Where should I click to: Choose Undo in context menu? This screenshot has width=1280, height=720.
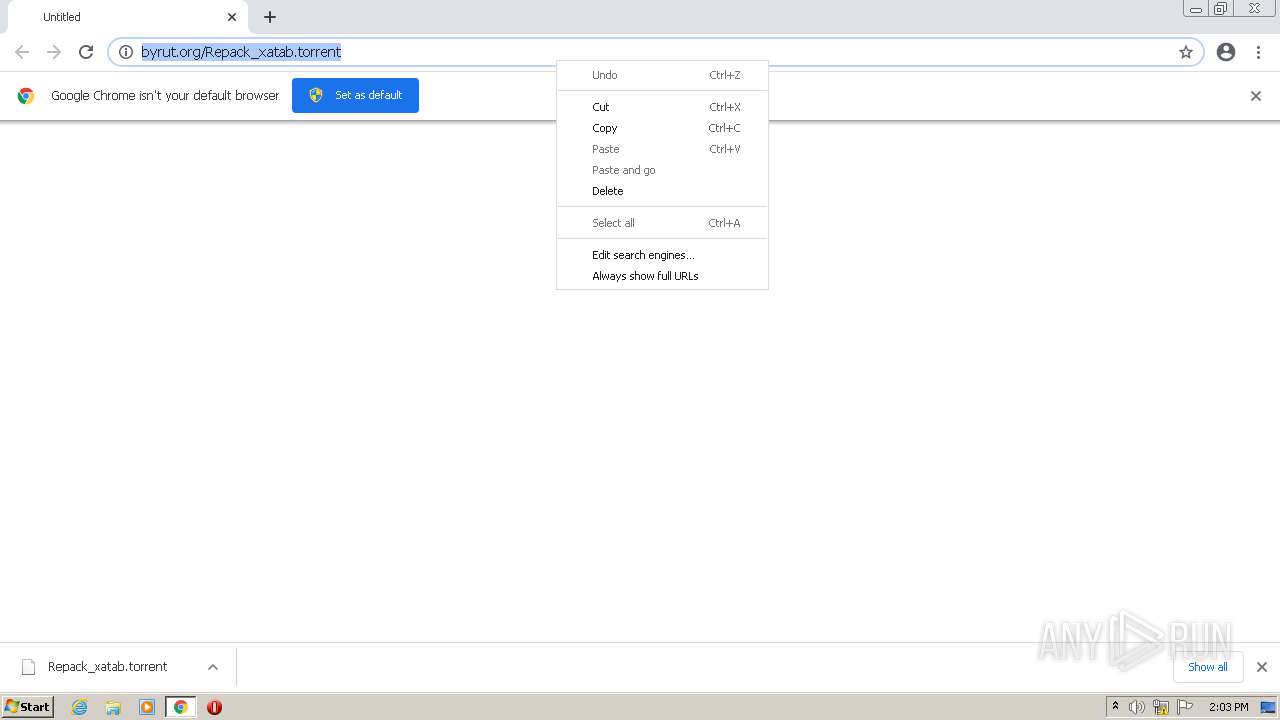pyautogui.click(x=662, y=75)
